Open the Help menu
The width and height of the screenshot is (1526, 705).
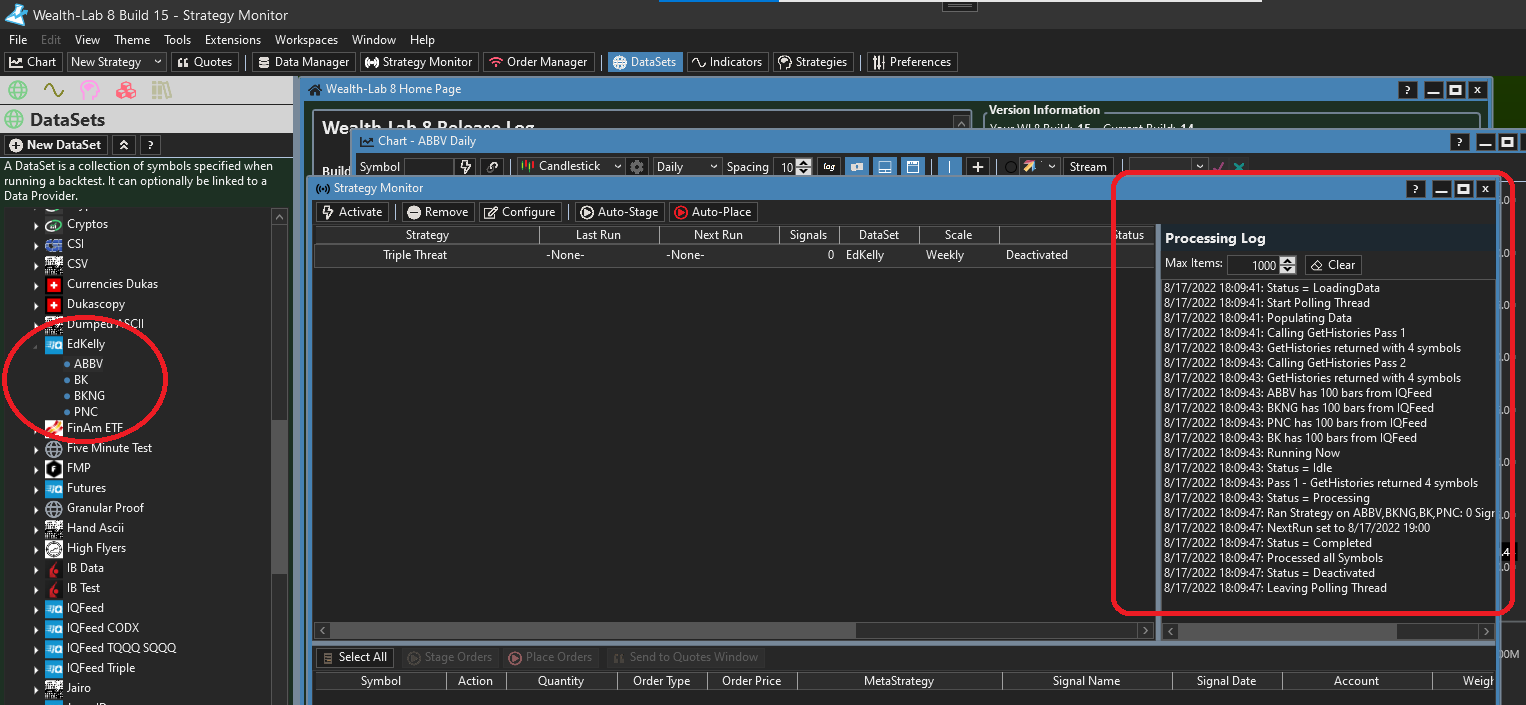coord(422,40)
